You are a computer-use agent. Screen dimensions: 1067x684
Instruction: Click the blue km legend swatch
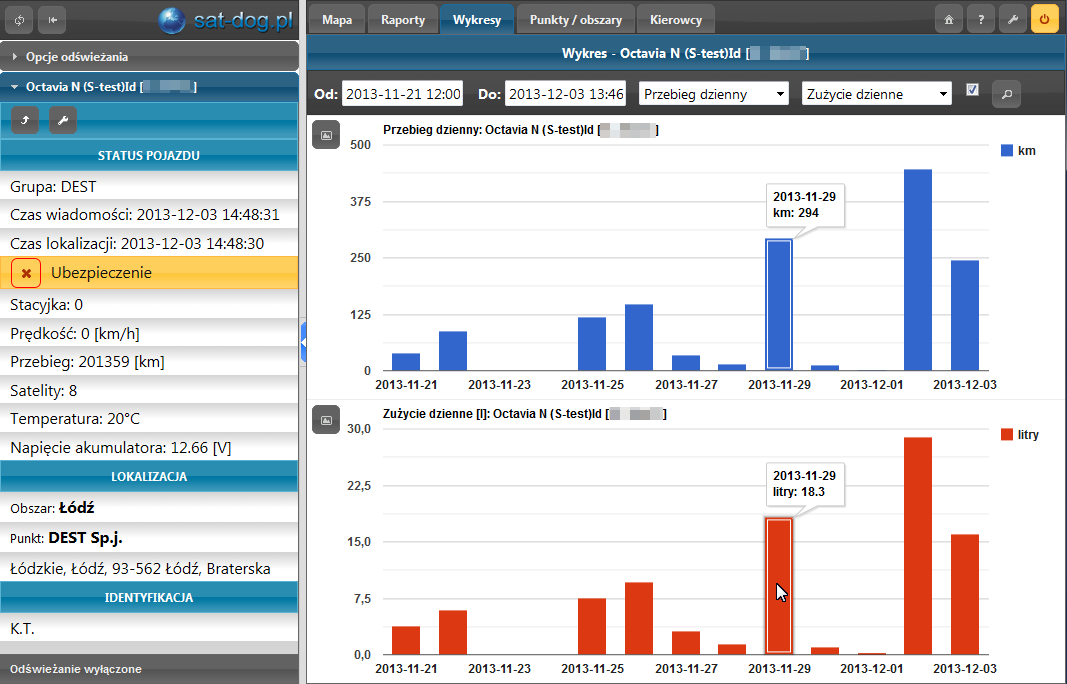tap(1007, 151)
